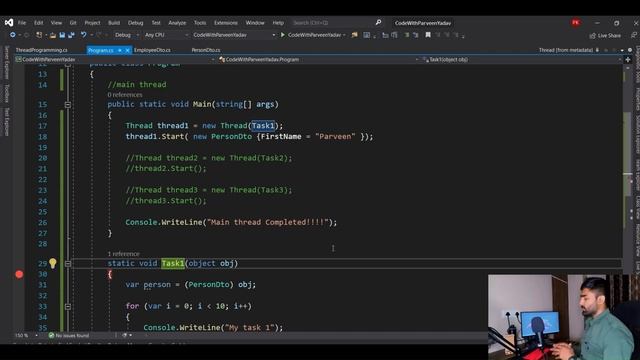Click the search magnifier icon
The height and width of the screenshot is (360, 640).
[x=378, y=22]
